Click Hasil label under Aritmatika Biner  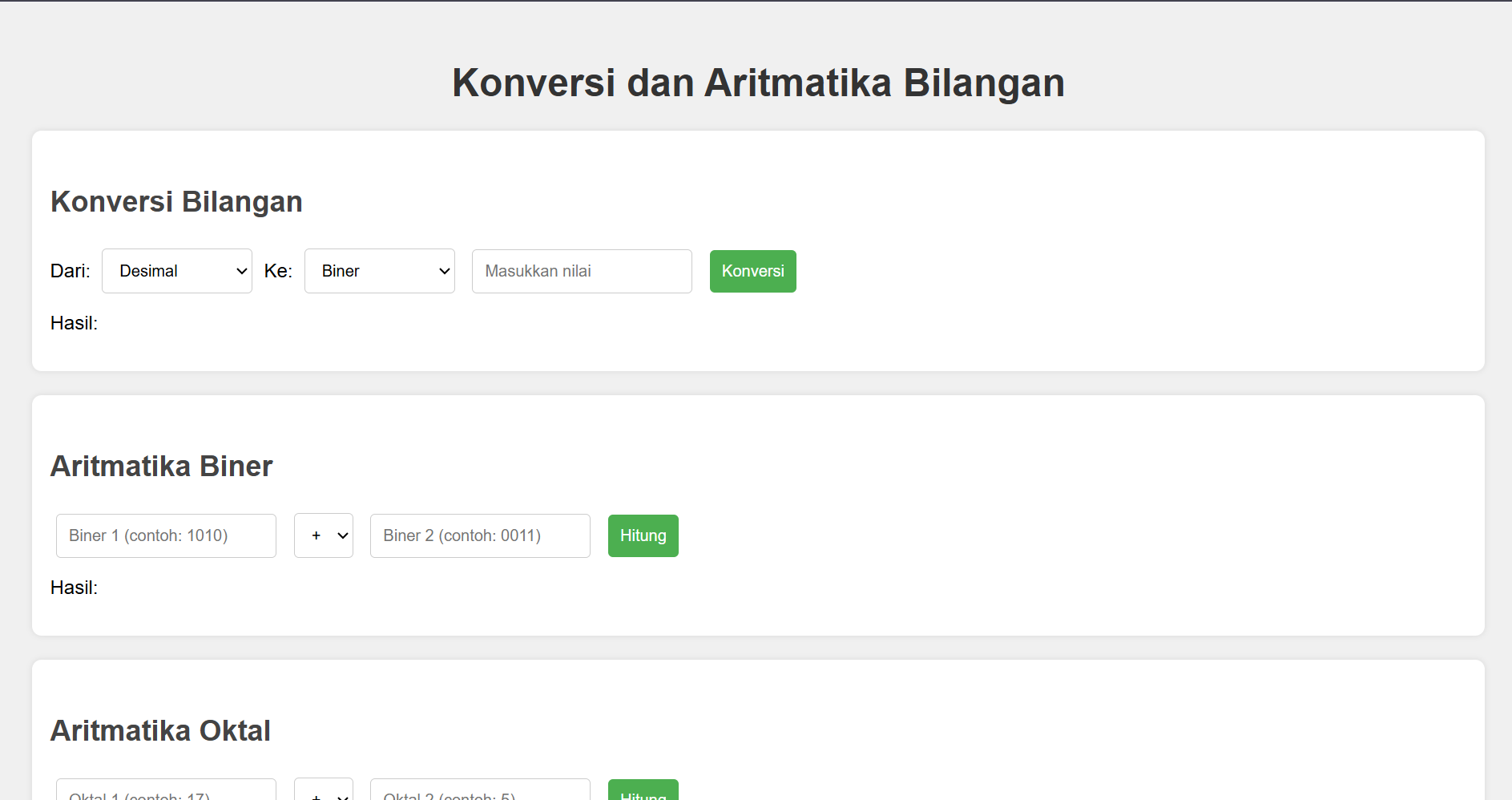(x=74, y=588)
